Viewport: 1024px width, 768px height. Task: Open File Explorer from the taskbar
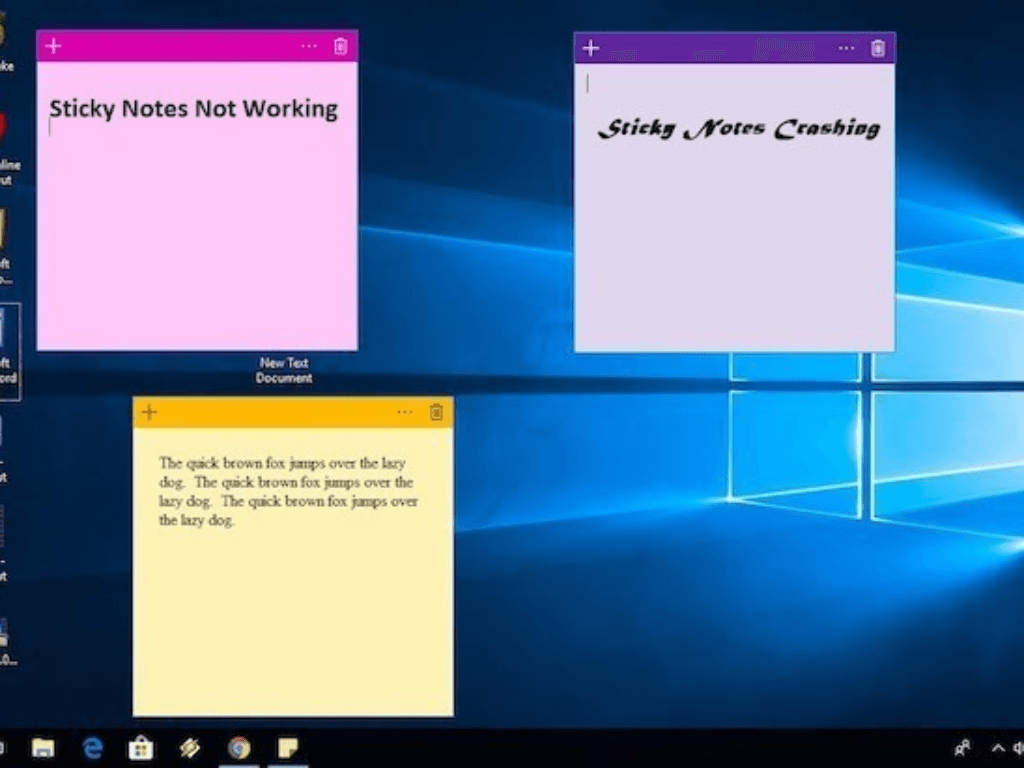click(x=43, y=747)
